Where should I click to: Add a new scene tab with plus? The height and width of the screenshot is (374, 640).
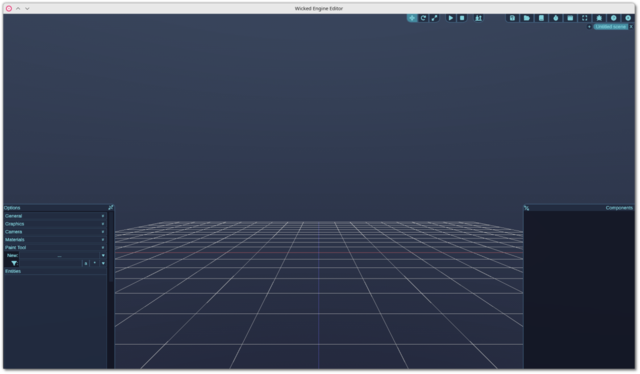coord(589,27)
